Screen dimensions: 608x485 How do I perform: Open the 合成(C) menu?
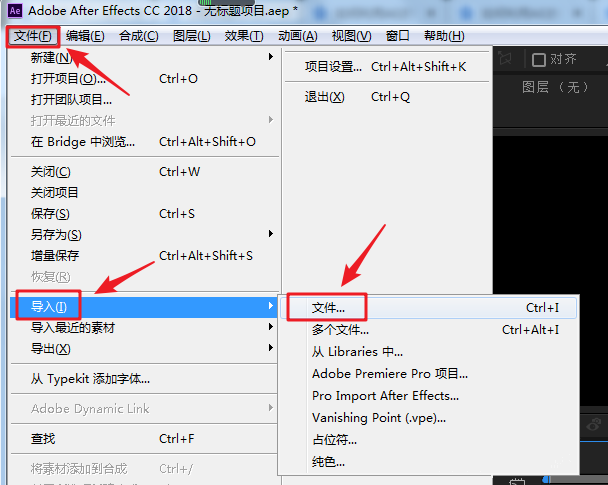tap(138, 36)
